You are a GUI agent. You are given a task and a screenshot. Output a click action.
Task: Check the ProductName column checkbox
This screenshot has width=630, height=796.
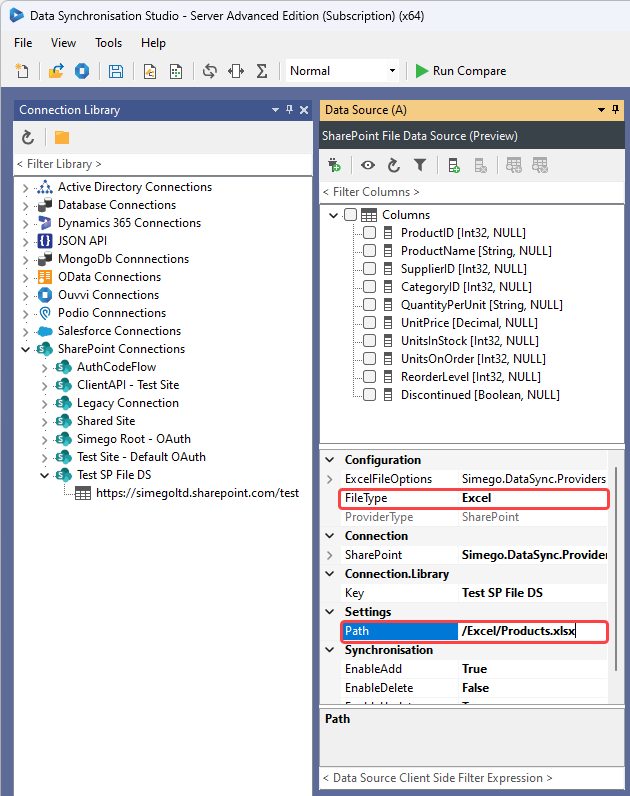(370, 251)
